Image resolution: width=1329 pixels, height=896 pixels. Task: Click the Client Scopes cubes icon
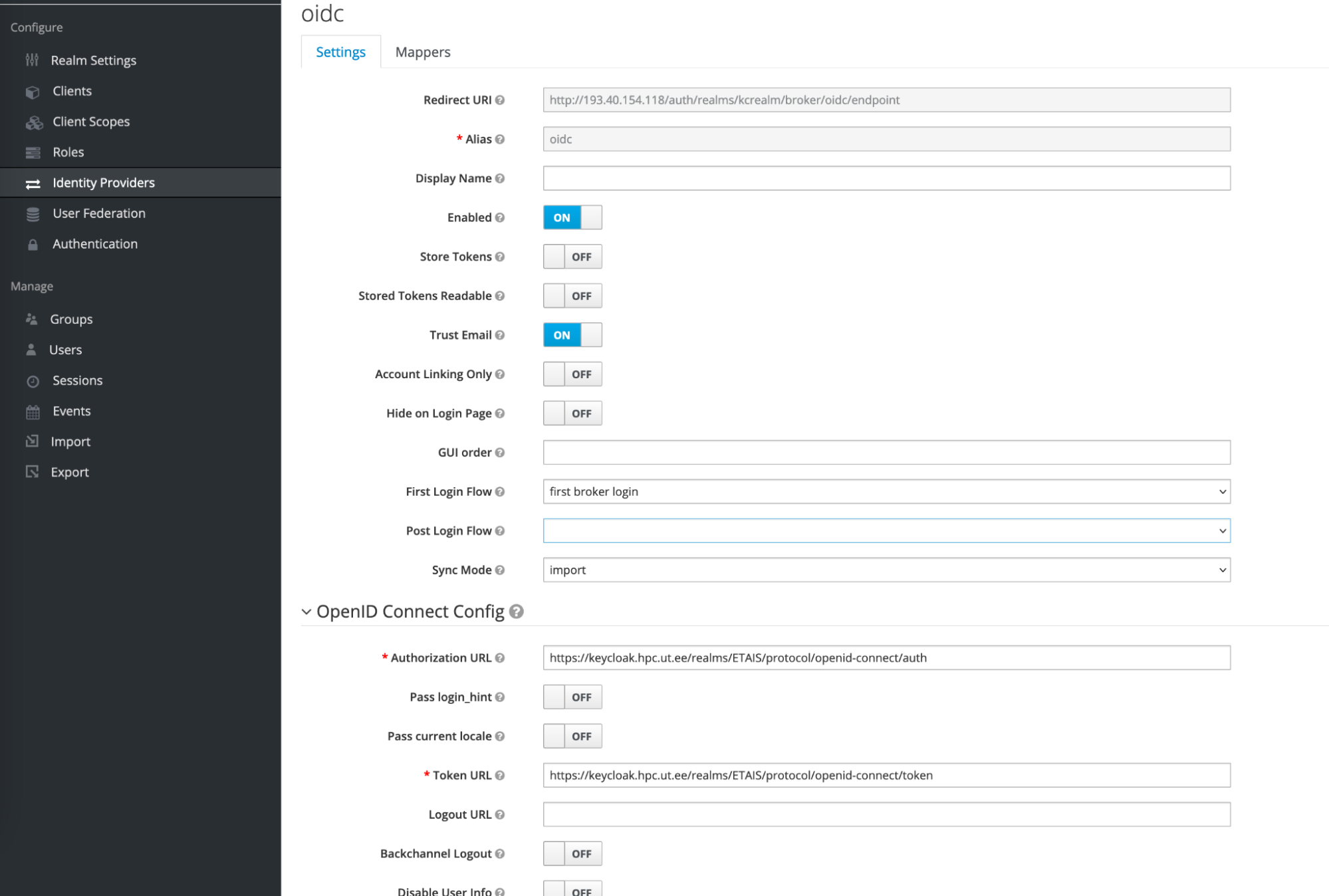click(x=34, y=122)
